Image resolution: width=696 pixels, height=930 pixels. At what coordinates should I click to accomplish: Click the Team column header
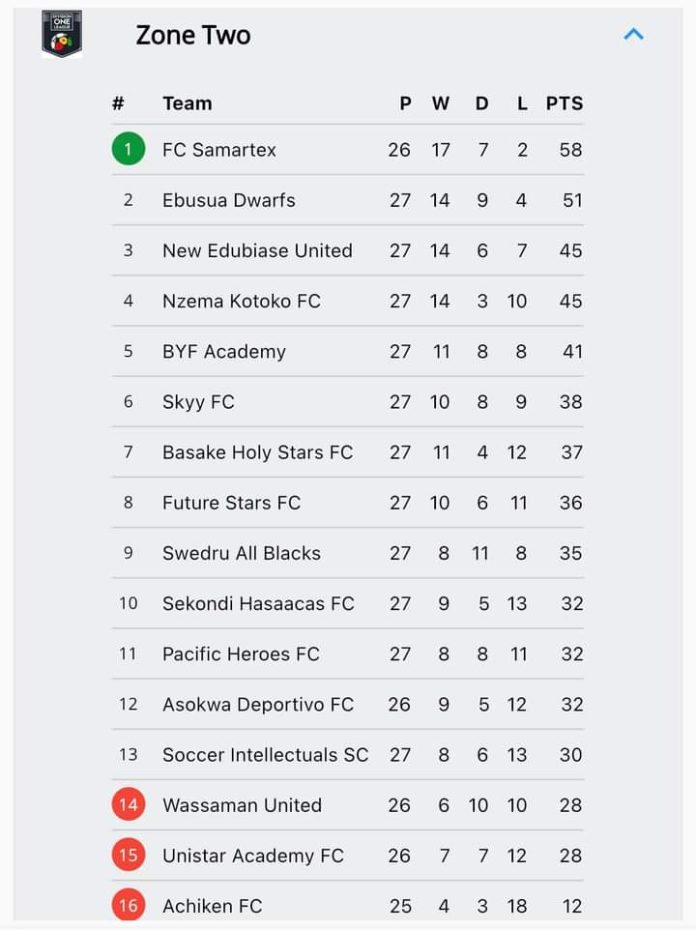[x=187, y=103]
